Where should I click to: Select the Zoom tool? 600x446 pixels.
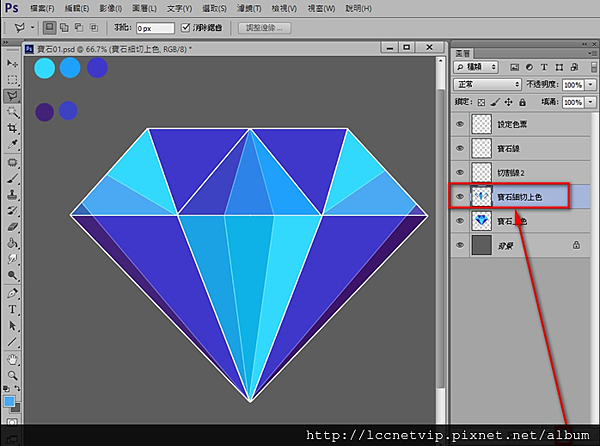[12, 375]
